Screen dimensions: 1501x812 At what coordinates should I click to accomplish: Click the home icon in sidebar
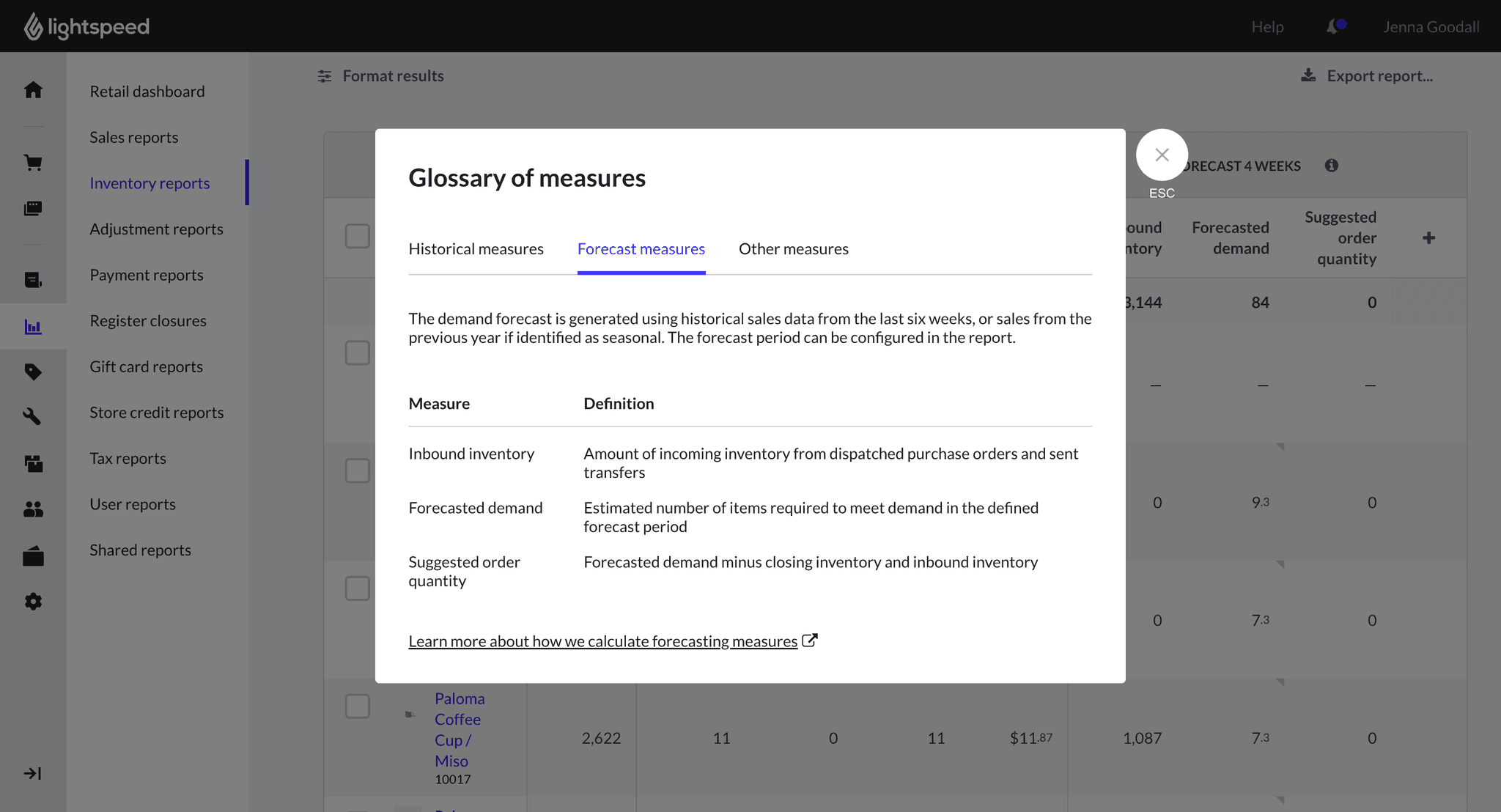point(33,90)
